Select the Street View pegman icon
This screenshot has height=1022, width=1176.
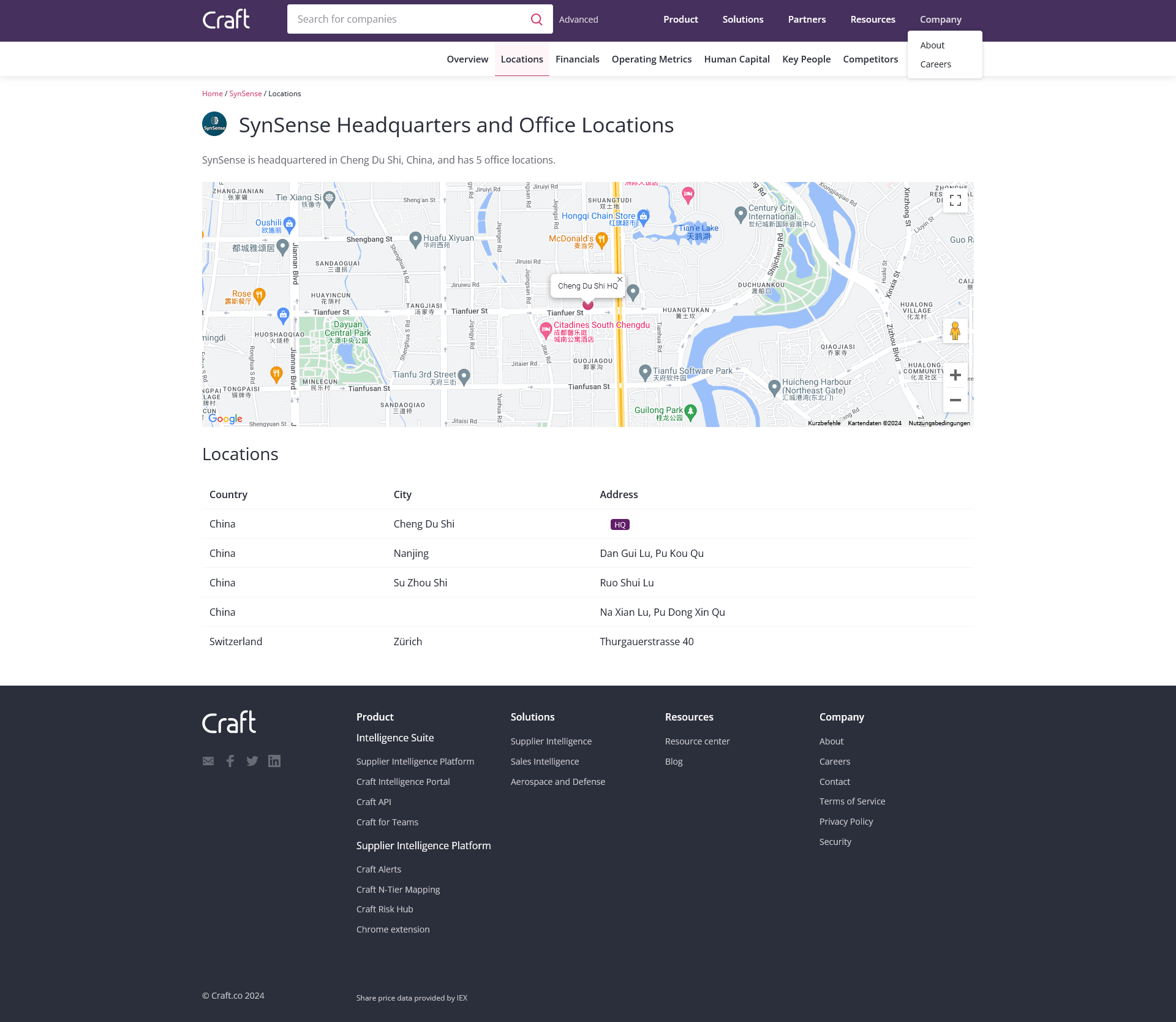tap(955, 331)
